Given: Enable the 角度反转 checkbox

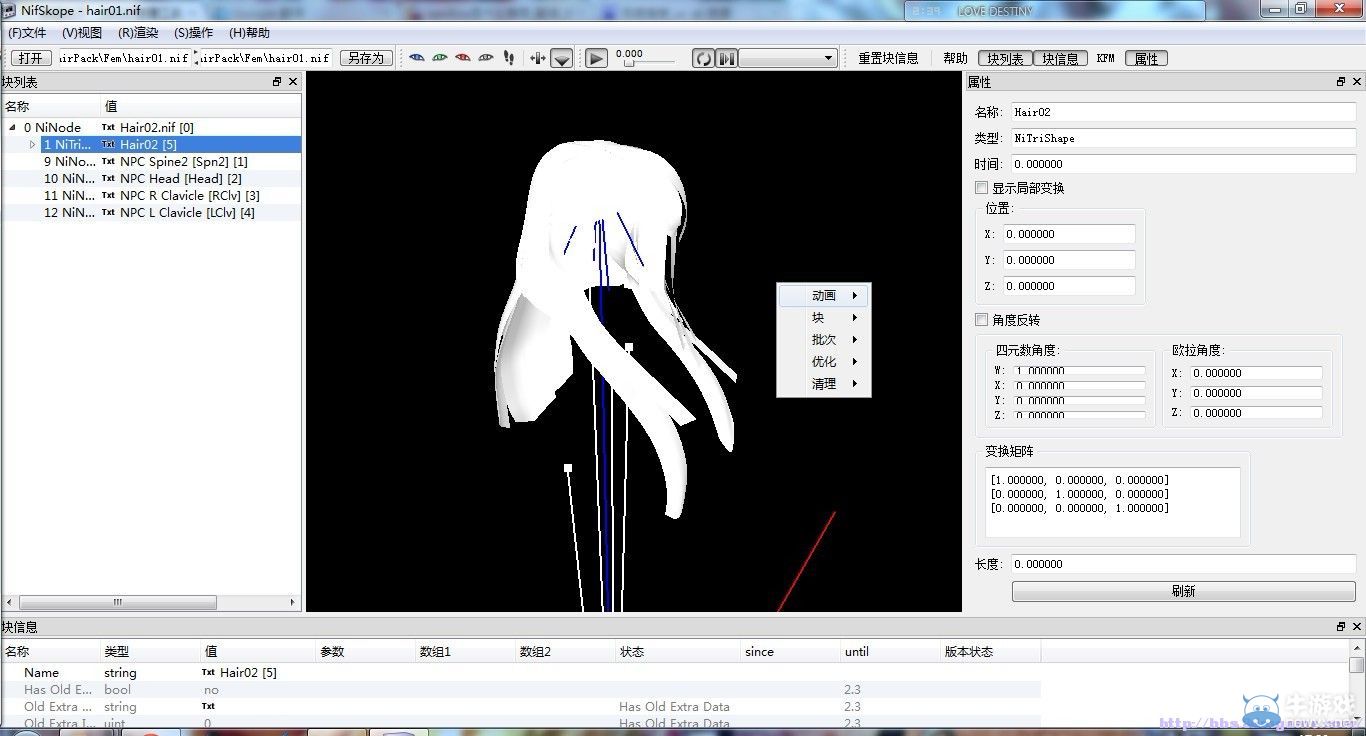Looking at the screenshot, I should pyautogui.click(x=981, y=320).
